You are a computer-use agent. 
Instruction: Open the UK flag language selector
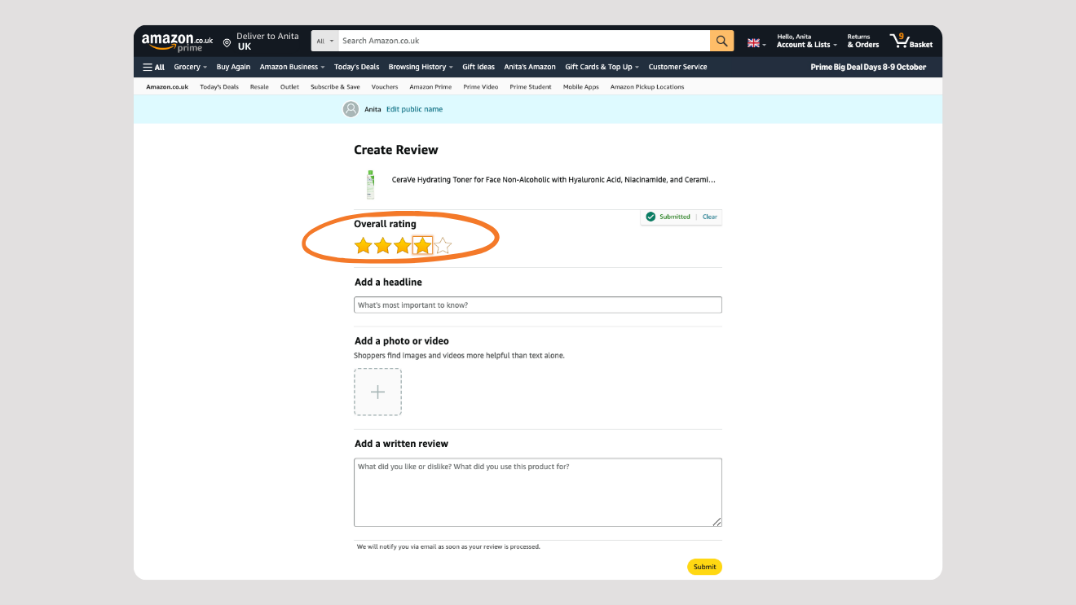click(x=756, y=43)
